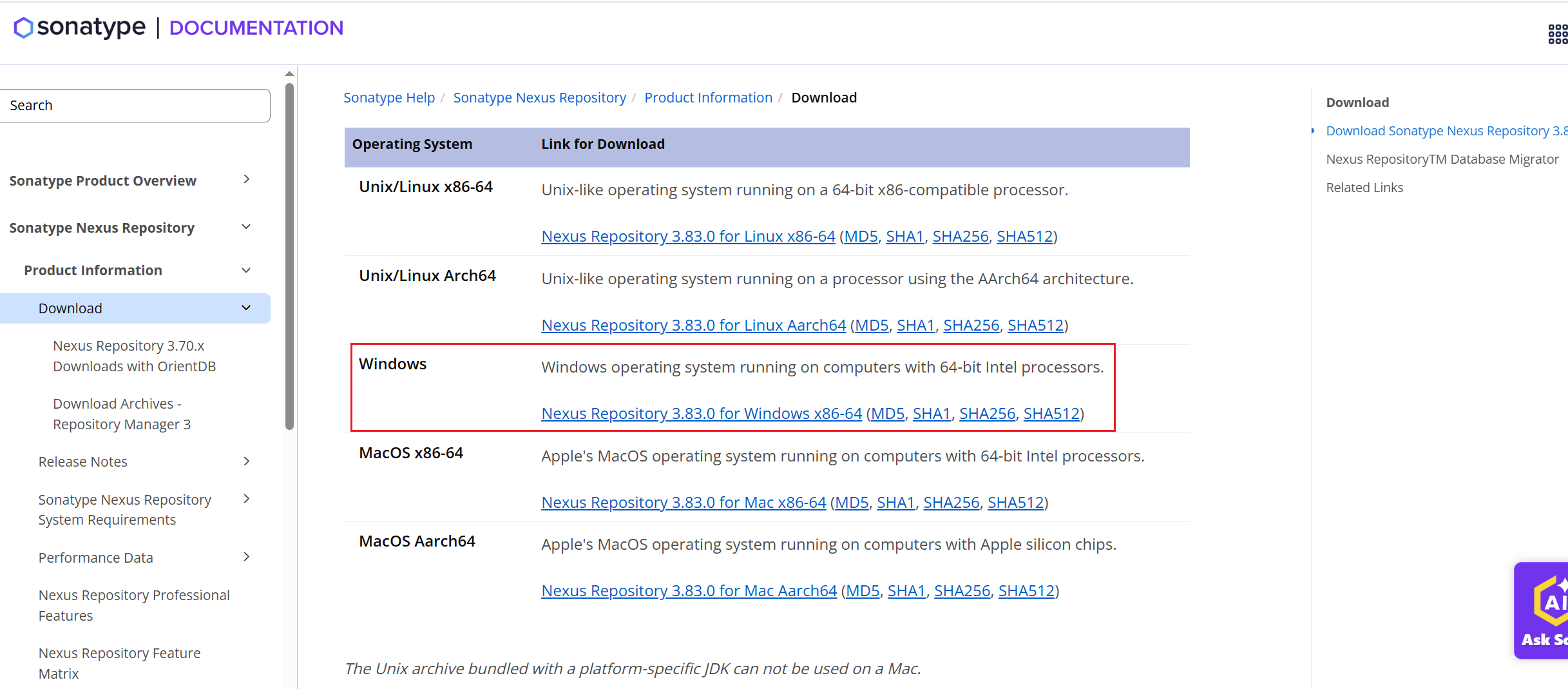Go to Sonatype Help breadcrumb
The image size is (1568, 689).
(x=389, y=97)
